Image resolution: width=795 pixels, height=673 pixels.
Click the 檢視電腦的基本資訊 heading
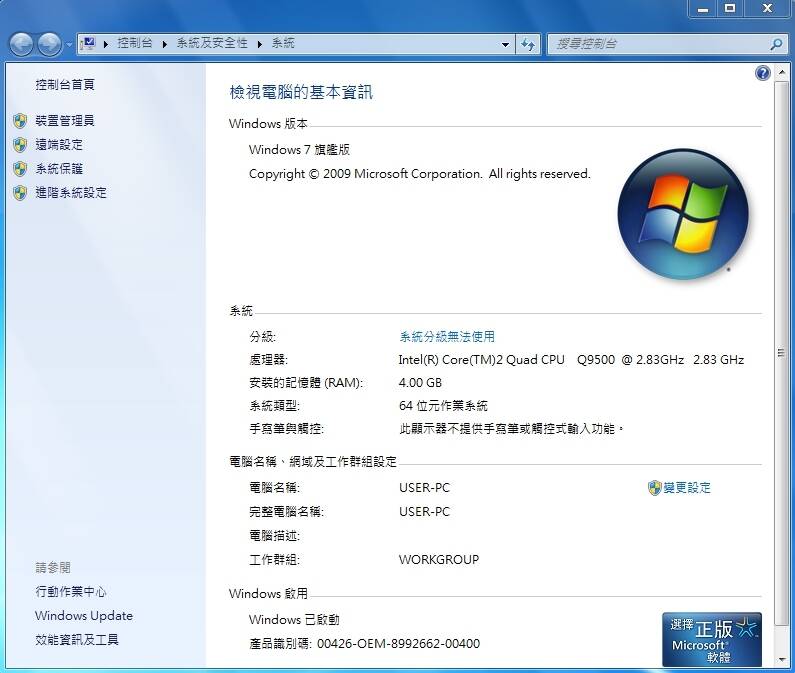pyautogui.click(x=301, y=92)
